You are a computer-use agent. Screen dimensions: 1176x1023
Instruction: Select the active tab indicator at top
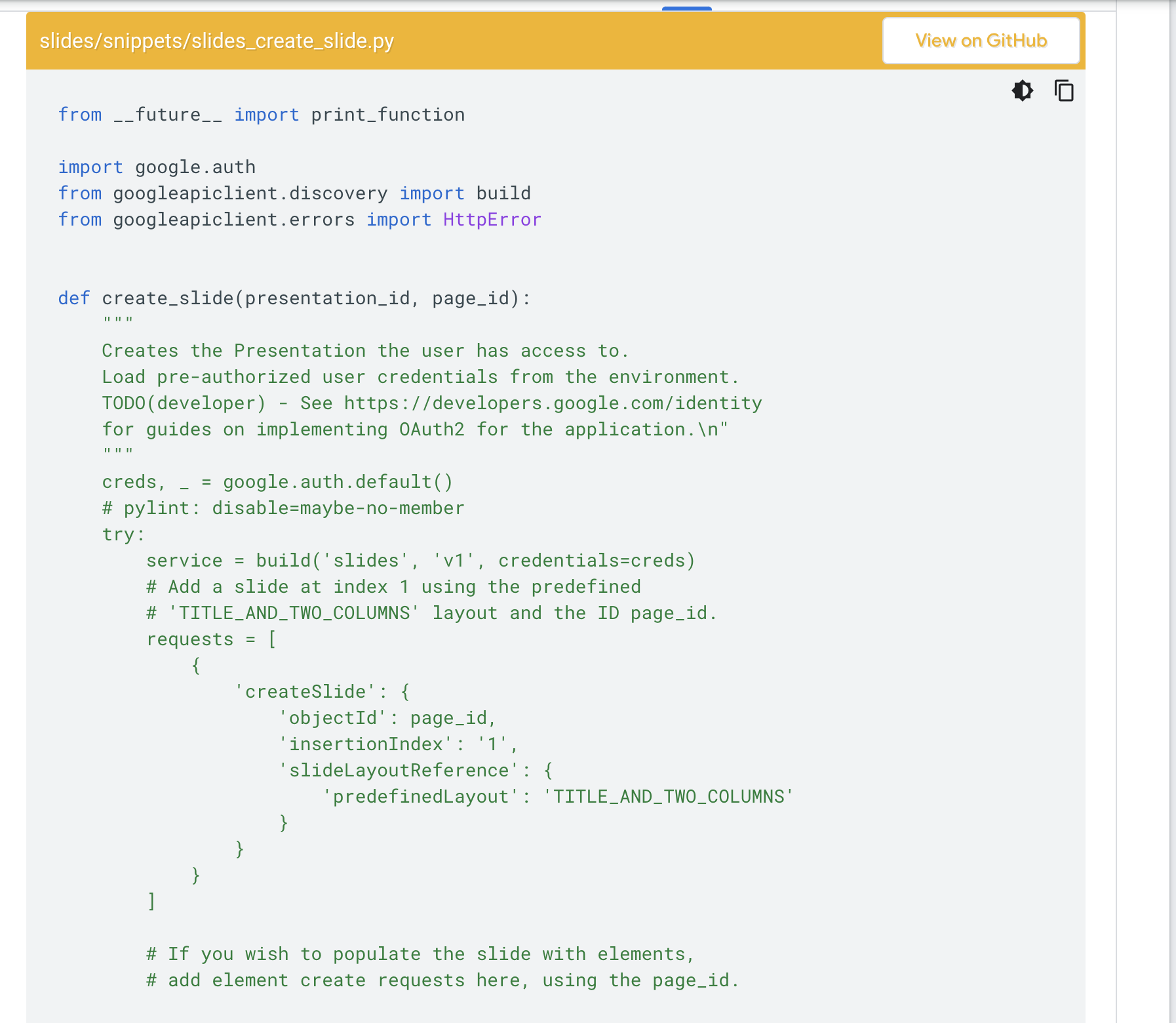(x=686, y=9)
